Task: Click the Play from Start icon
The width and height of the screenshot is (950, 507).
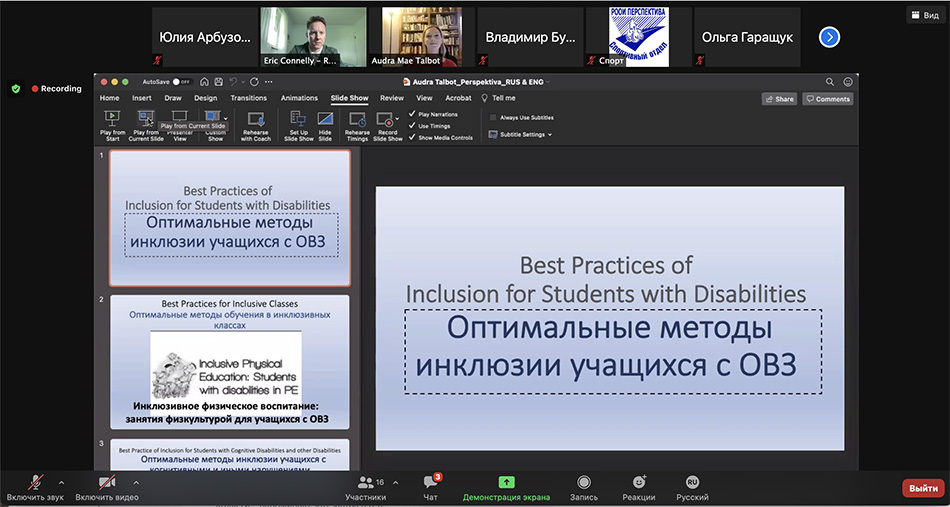Action: (113, 119)
